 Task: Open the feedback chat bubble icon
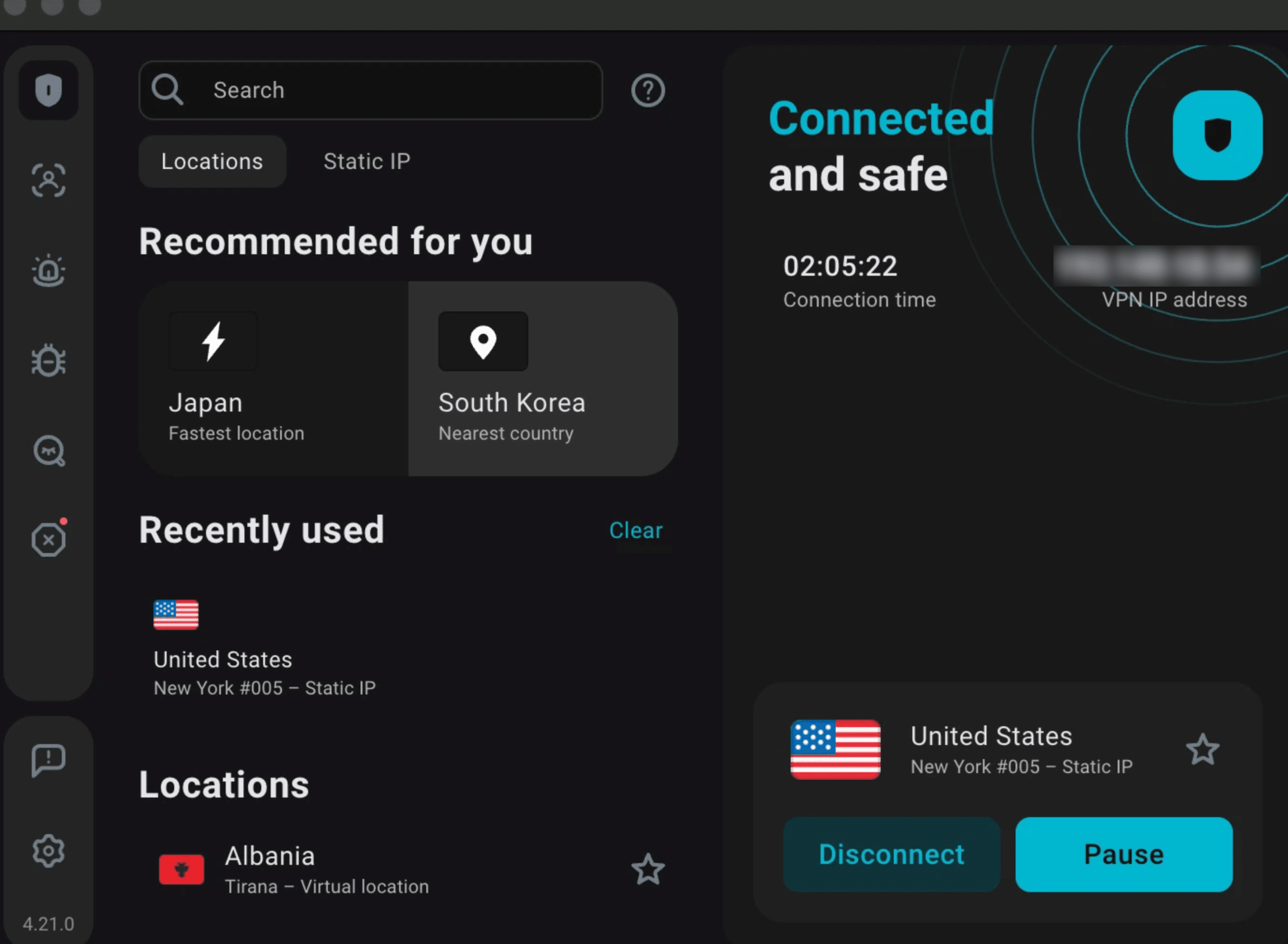point(48,760)
